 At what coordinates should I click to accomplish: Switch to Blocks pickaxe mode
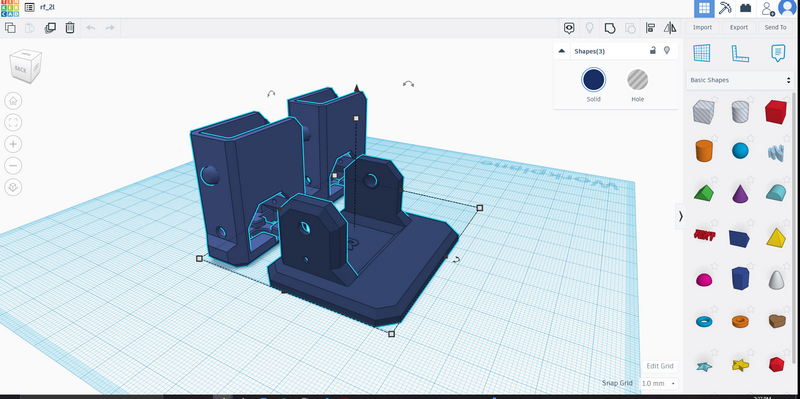click(725, 8)
